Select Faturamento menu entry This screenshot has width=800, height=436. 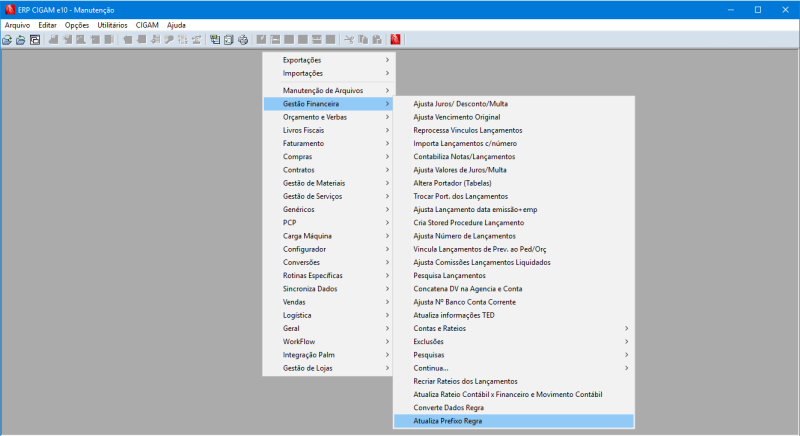coord(328,143)
